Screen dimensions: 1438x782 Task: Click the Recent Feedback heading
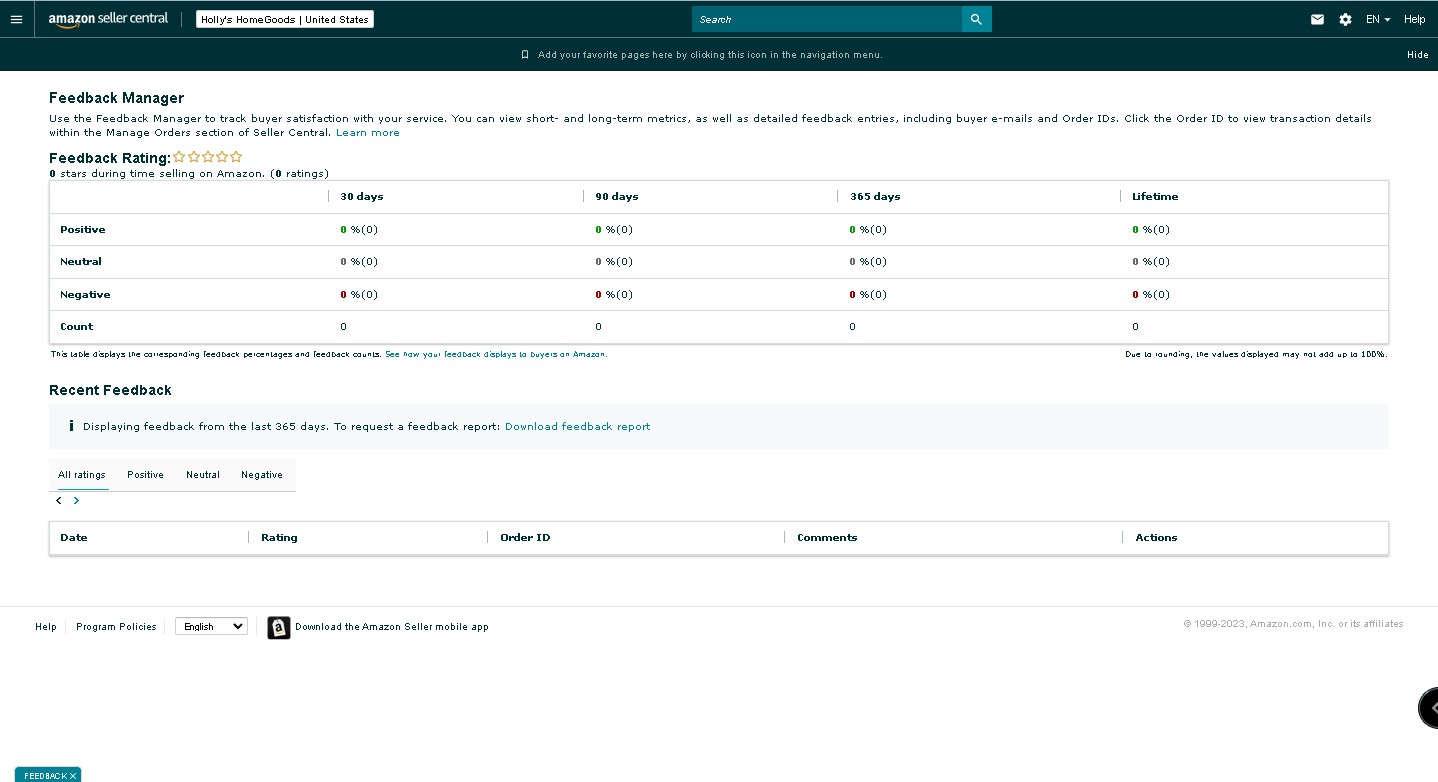click(x=110, y=390)
